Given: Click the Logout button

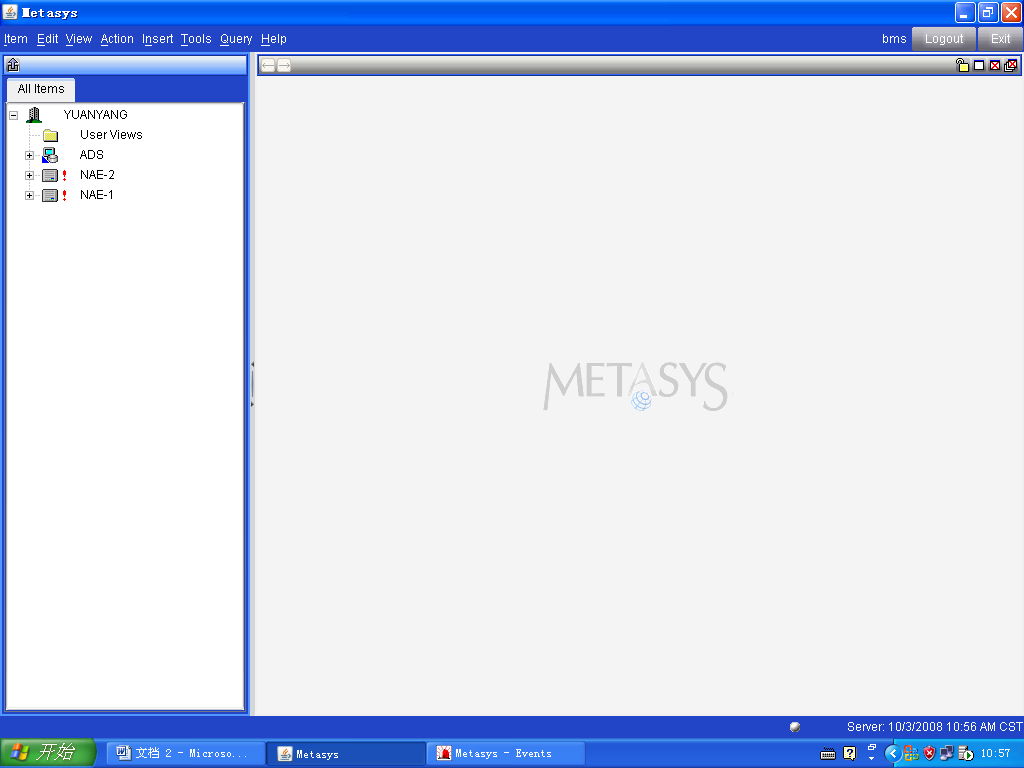Looking at the screenshot, I should (x=943, y=39).
